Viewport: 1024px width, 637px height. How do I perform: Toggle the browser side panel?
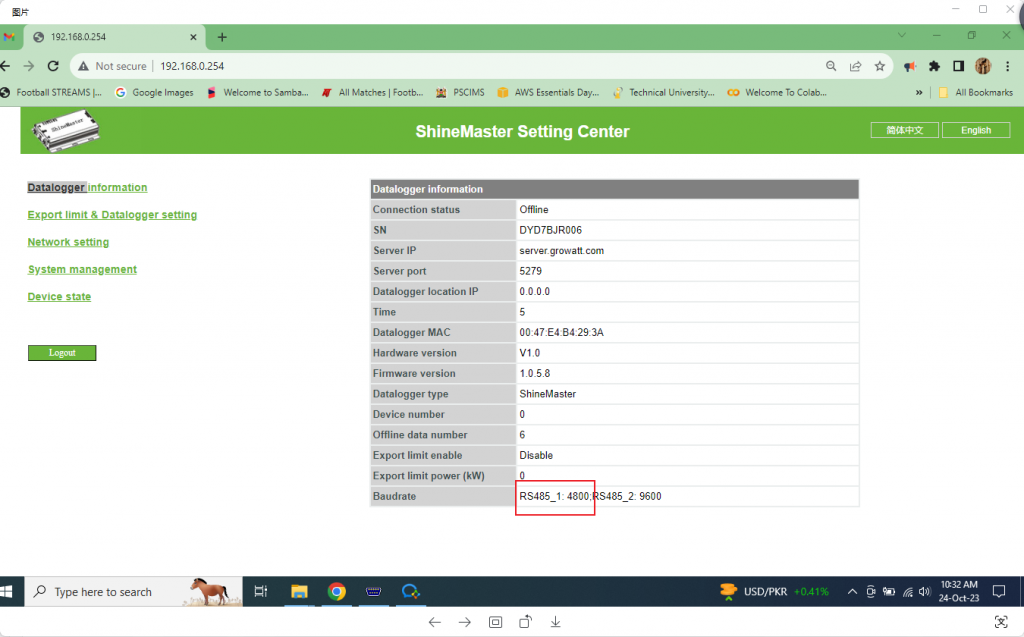[959, 66]
